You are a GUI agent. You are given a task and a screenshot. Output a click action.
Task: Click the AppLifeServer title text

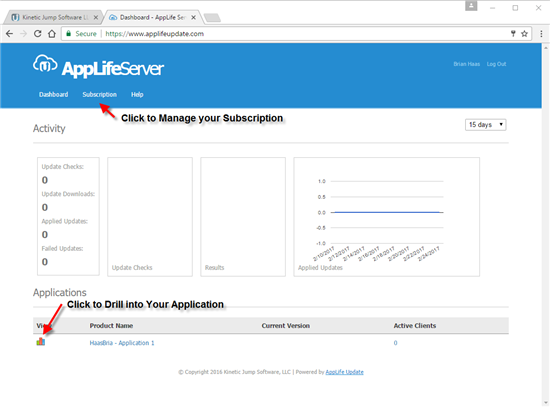(x=113, y=69)
